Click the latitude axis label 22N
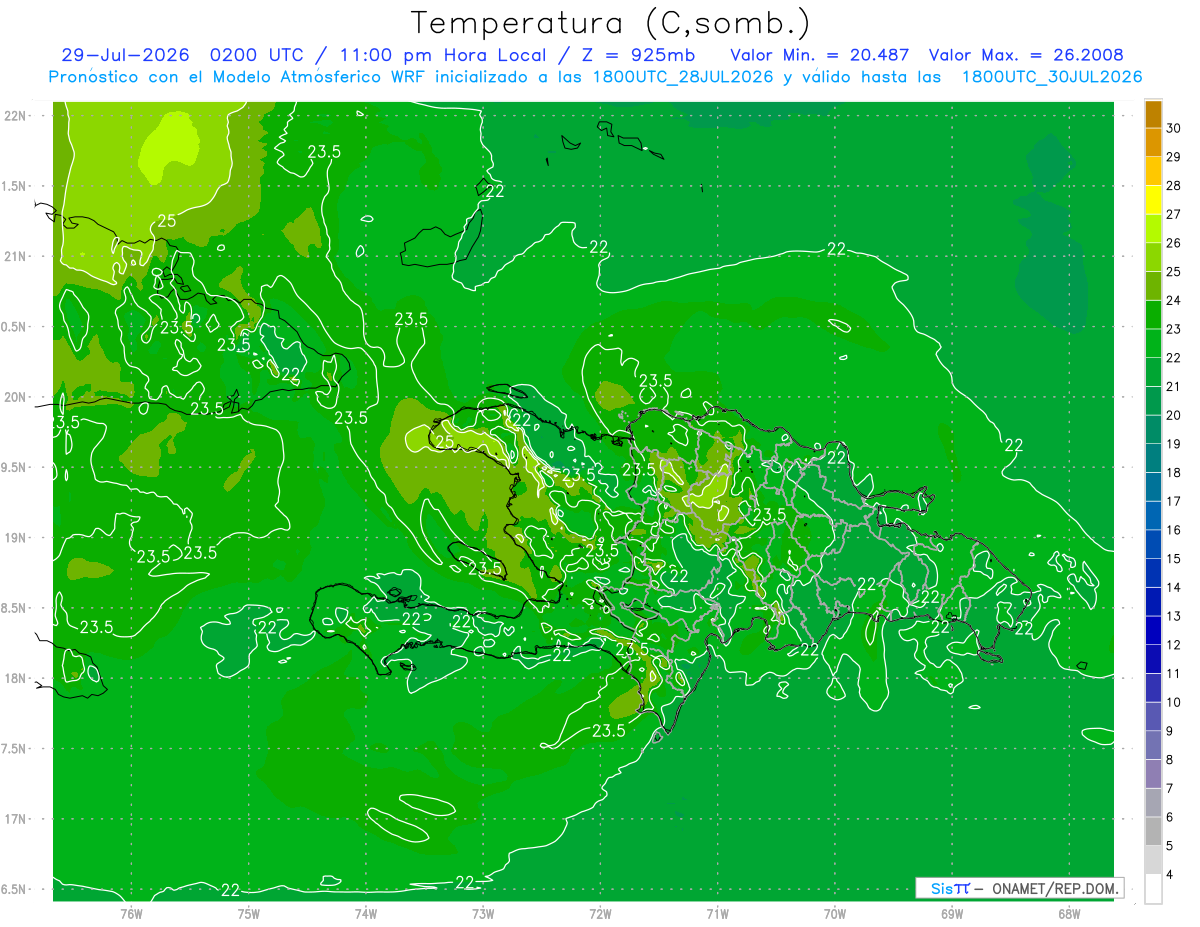 pyautogui.click(x=16, y=116)
